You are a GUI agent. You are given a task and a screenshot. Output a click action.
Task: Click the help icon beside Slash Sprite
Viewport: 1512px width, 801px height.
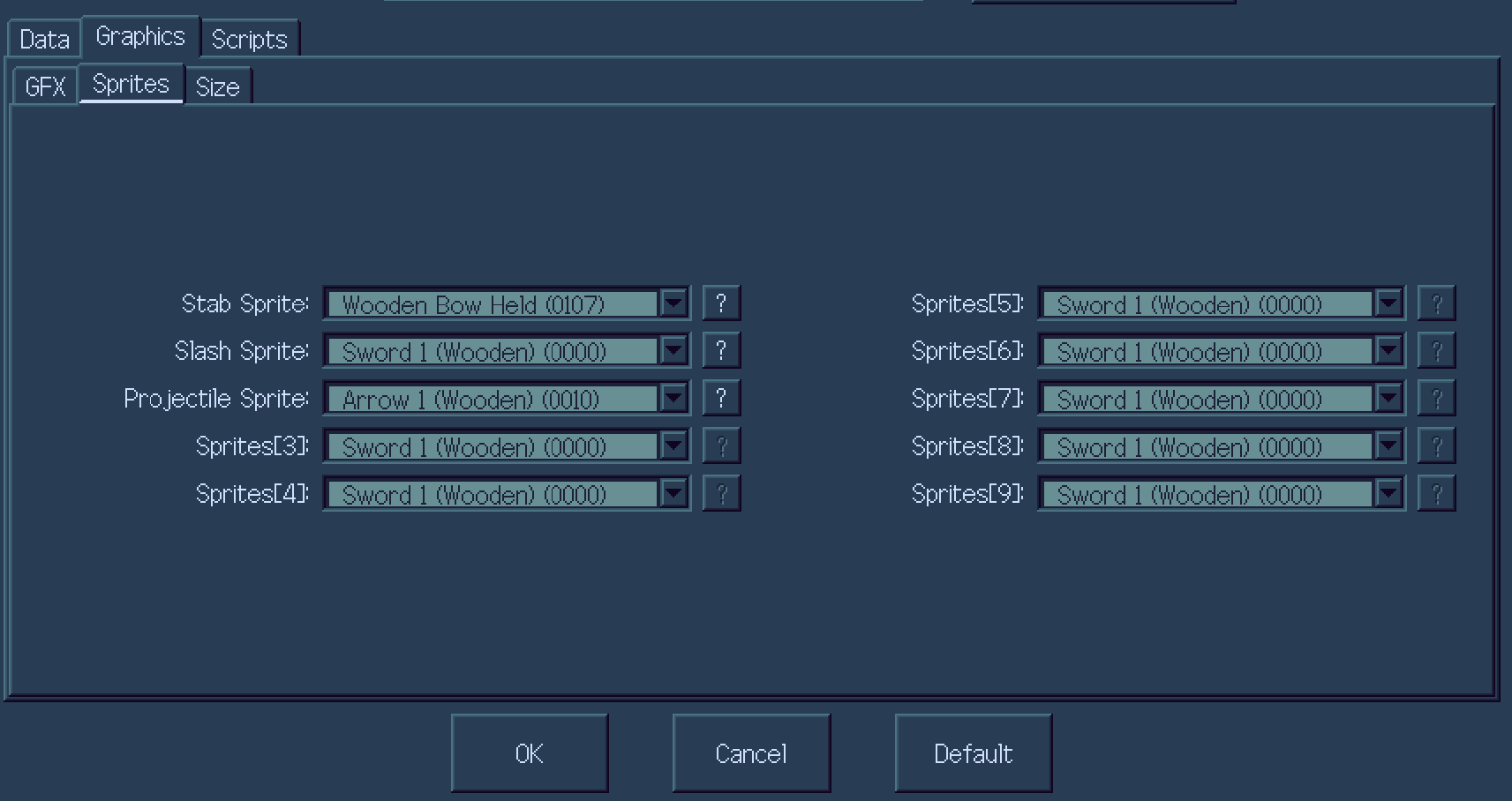point(721,351)
